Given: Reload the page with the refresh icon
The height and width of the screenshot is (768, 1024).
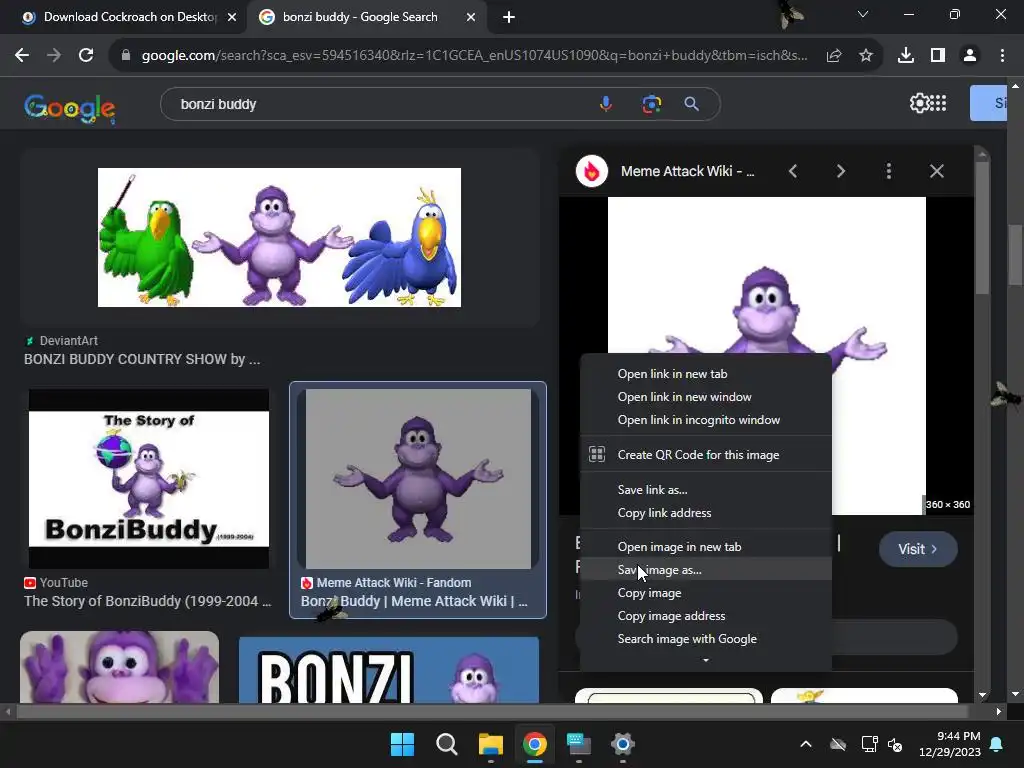Looking at the screenshot, I should coord(86,56).
